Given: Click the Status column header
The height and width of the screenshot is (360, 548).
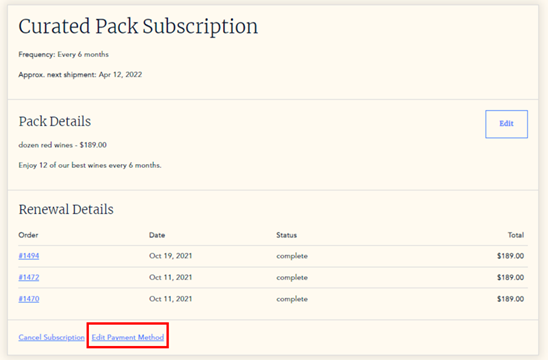Looking at the screenshot, I should [287, 235].
